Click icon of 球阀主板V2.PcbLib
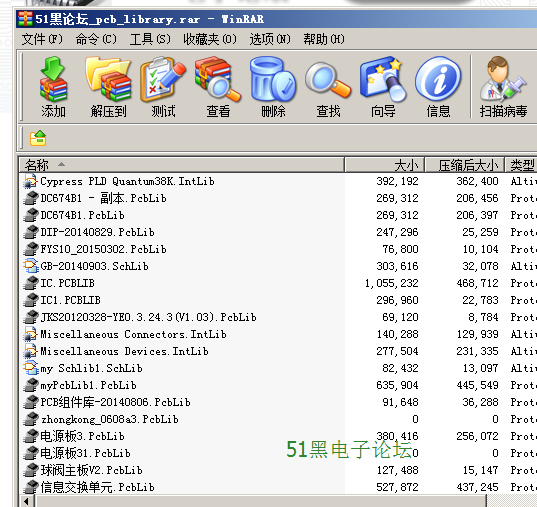 pyautogui.click(x=30, y=470)
